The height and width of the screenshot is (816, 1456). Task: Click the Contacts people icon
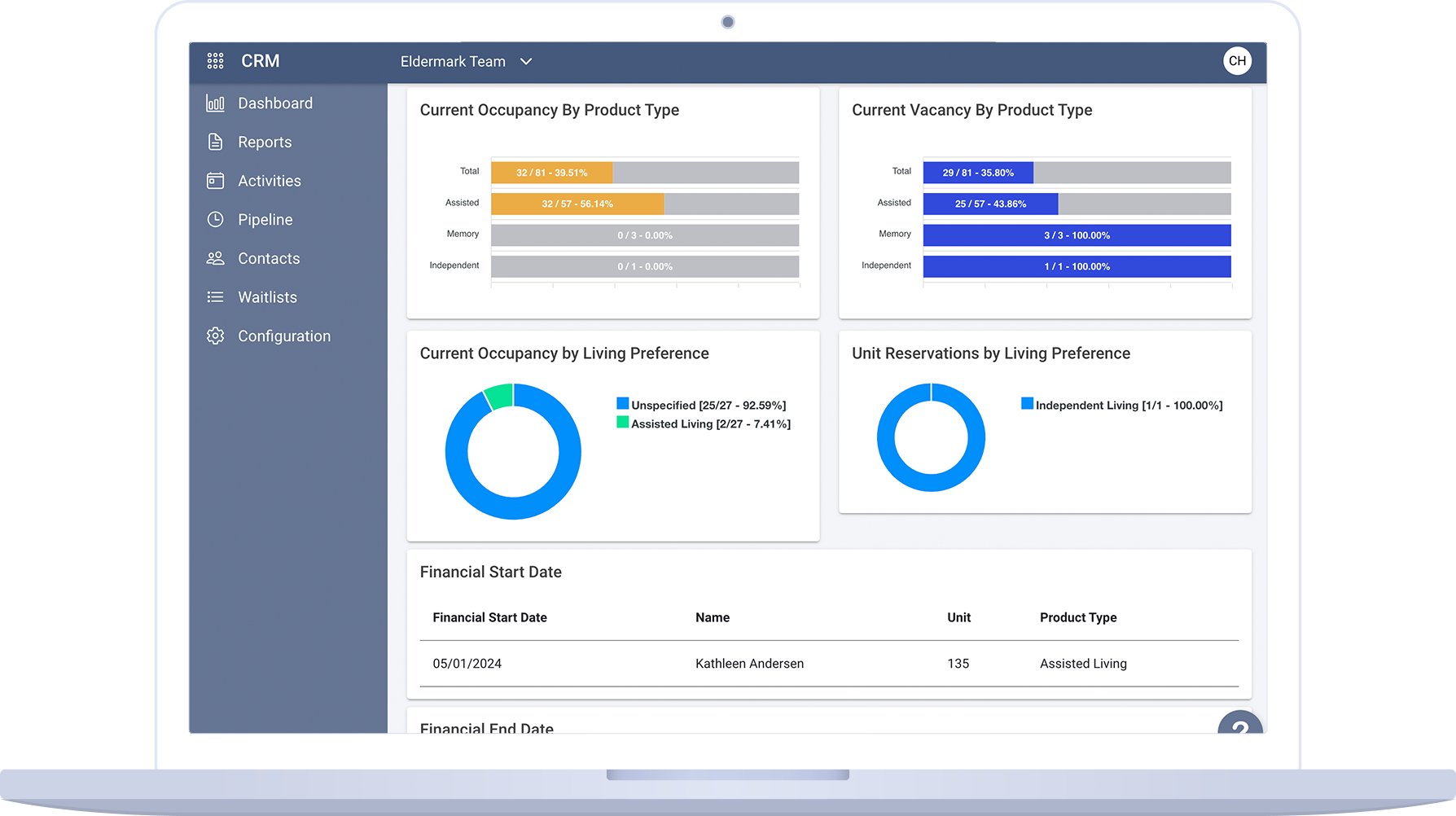(215, 258)
